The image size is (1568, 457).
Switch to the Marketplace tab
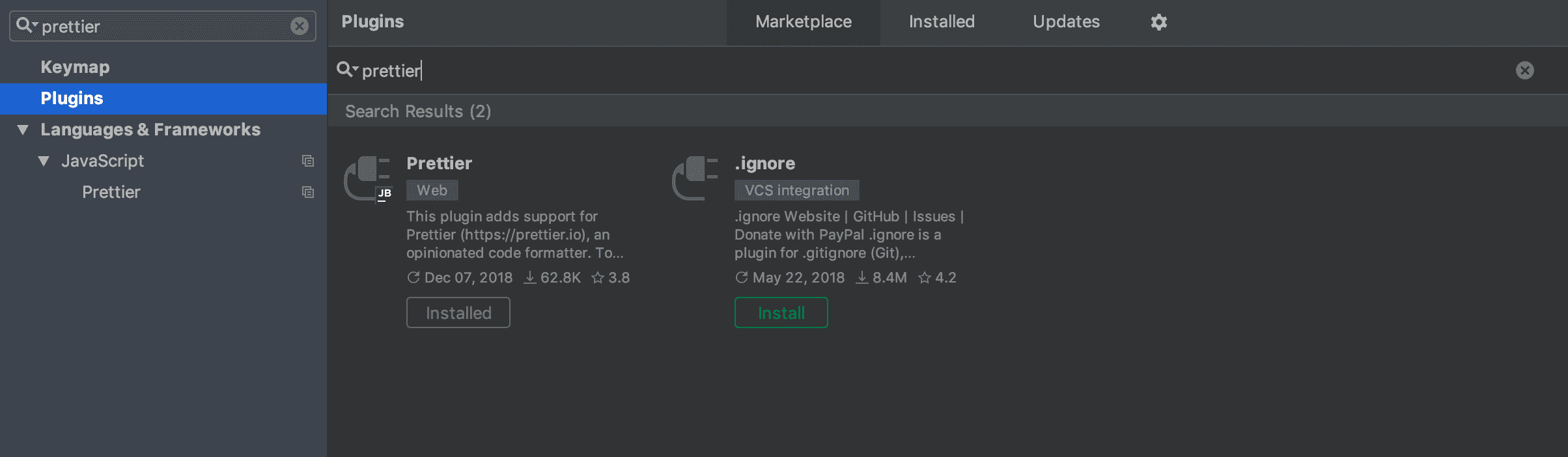click(803, 22)
